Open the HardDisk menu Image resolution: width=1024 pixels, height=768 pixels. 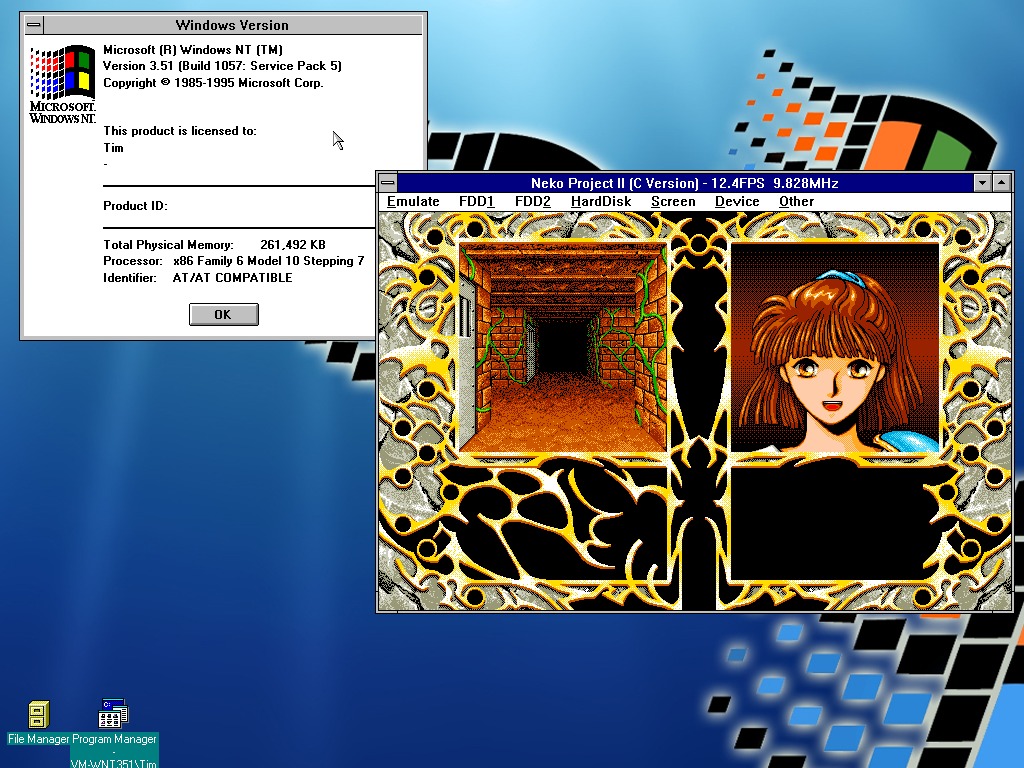pos(600,201)
